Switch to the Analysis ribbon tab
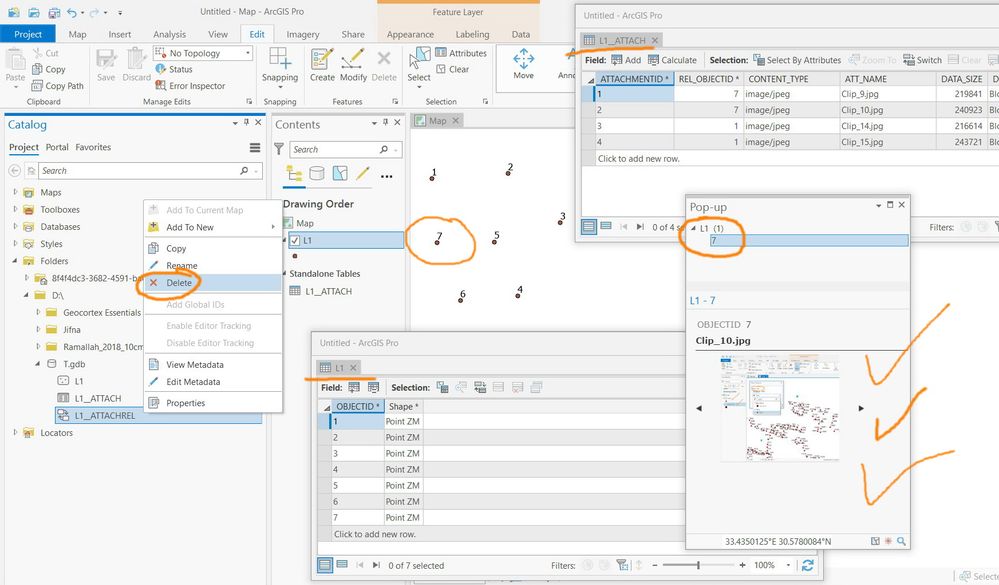The width and height of the screenshot is (999, 585). click(169, 34)
